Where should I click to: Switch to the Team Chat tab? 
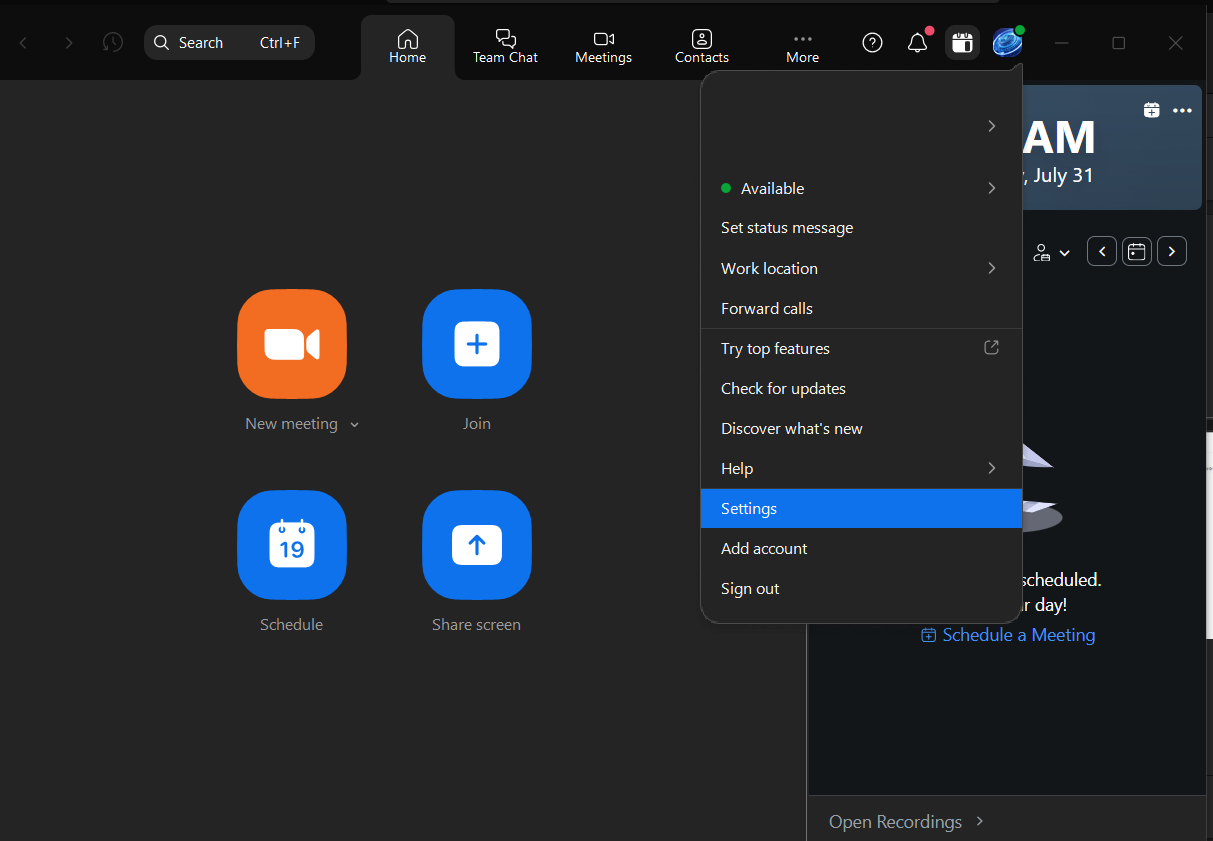click(505, 46)
